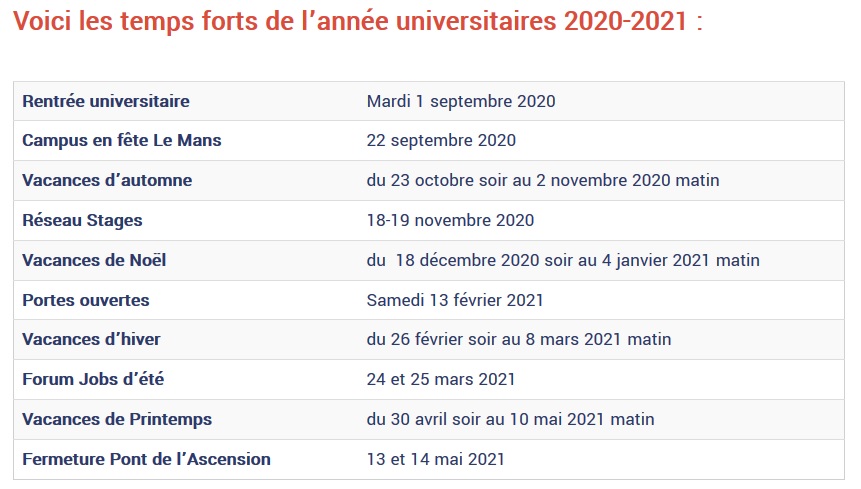
Task: Select the winter holiday dates starting 26 février
Action: point(519,339)
